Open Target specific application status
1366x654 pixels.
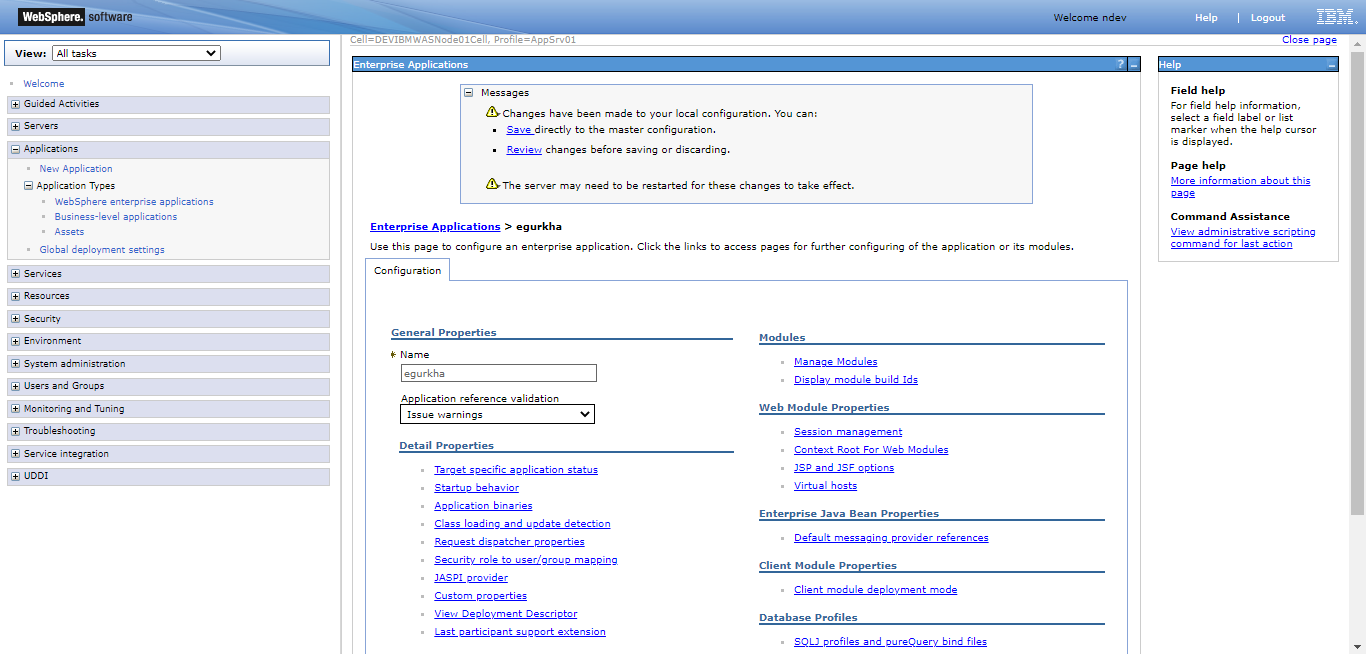click(x=516, y=470)
